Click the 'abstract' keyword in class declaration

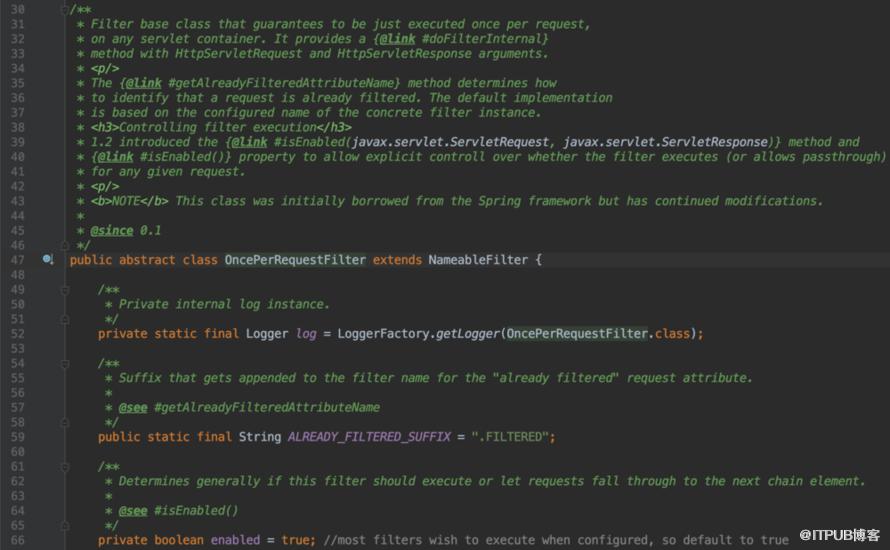[x=147, y=260]
